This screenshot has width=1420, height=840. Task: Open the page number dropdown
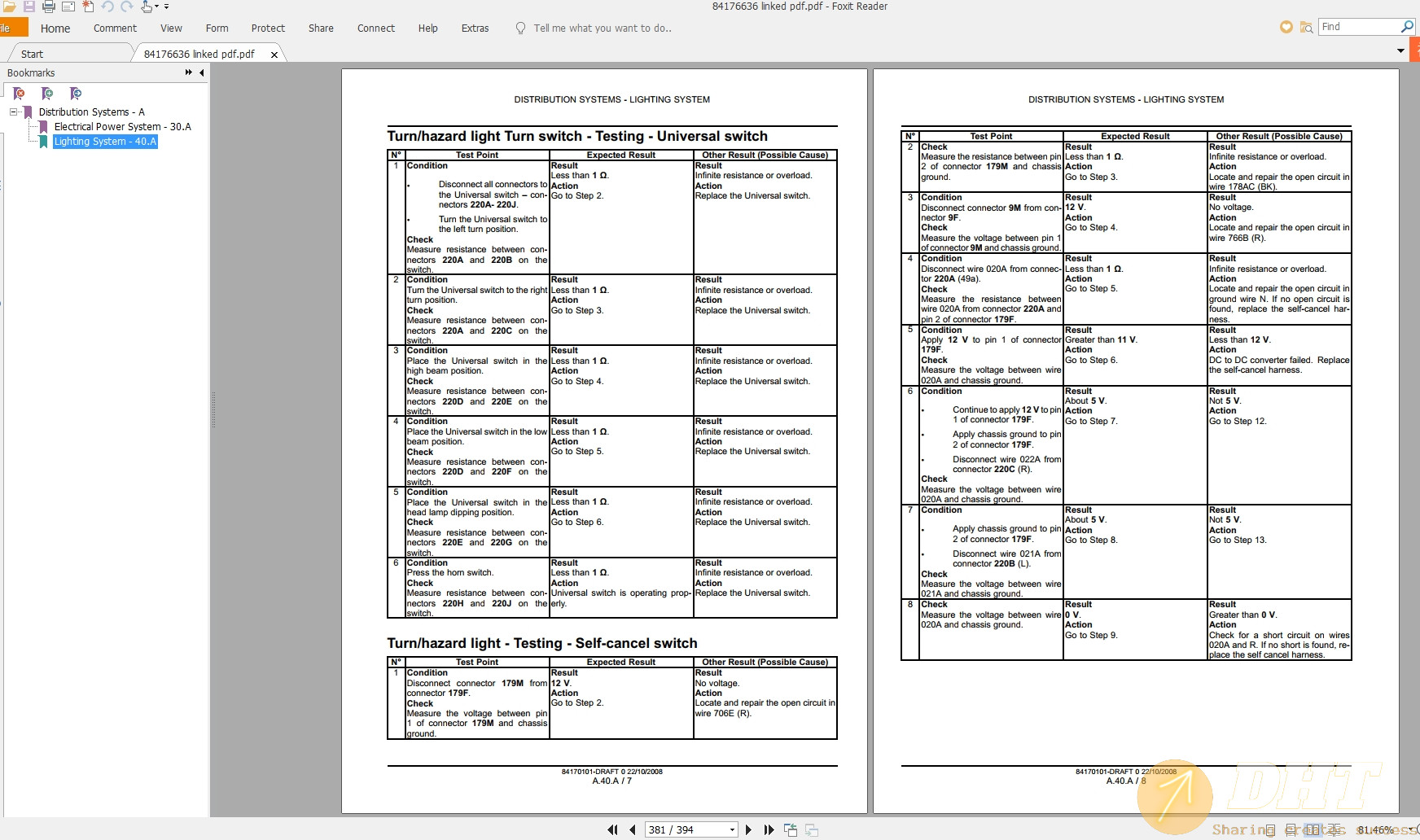pos(732,829)
